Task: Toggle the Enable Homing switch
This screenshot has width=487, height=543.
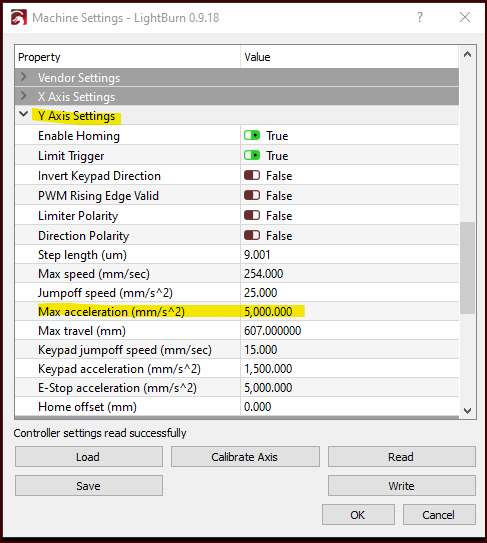Action: [252, 135]
